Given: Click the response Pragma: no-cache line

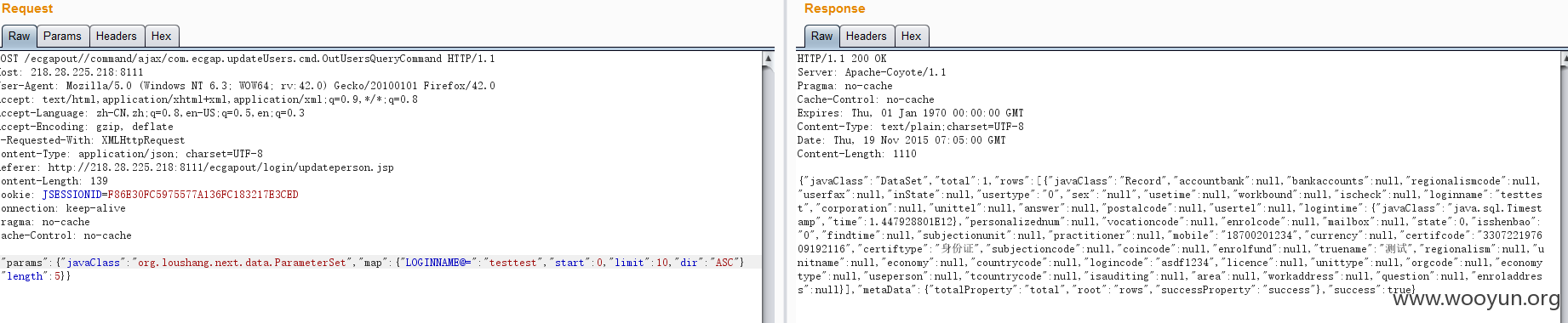Looking at the screenshot, I should coord(844,86).
